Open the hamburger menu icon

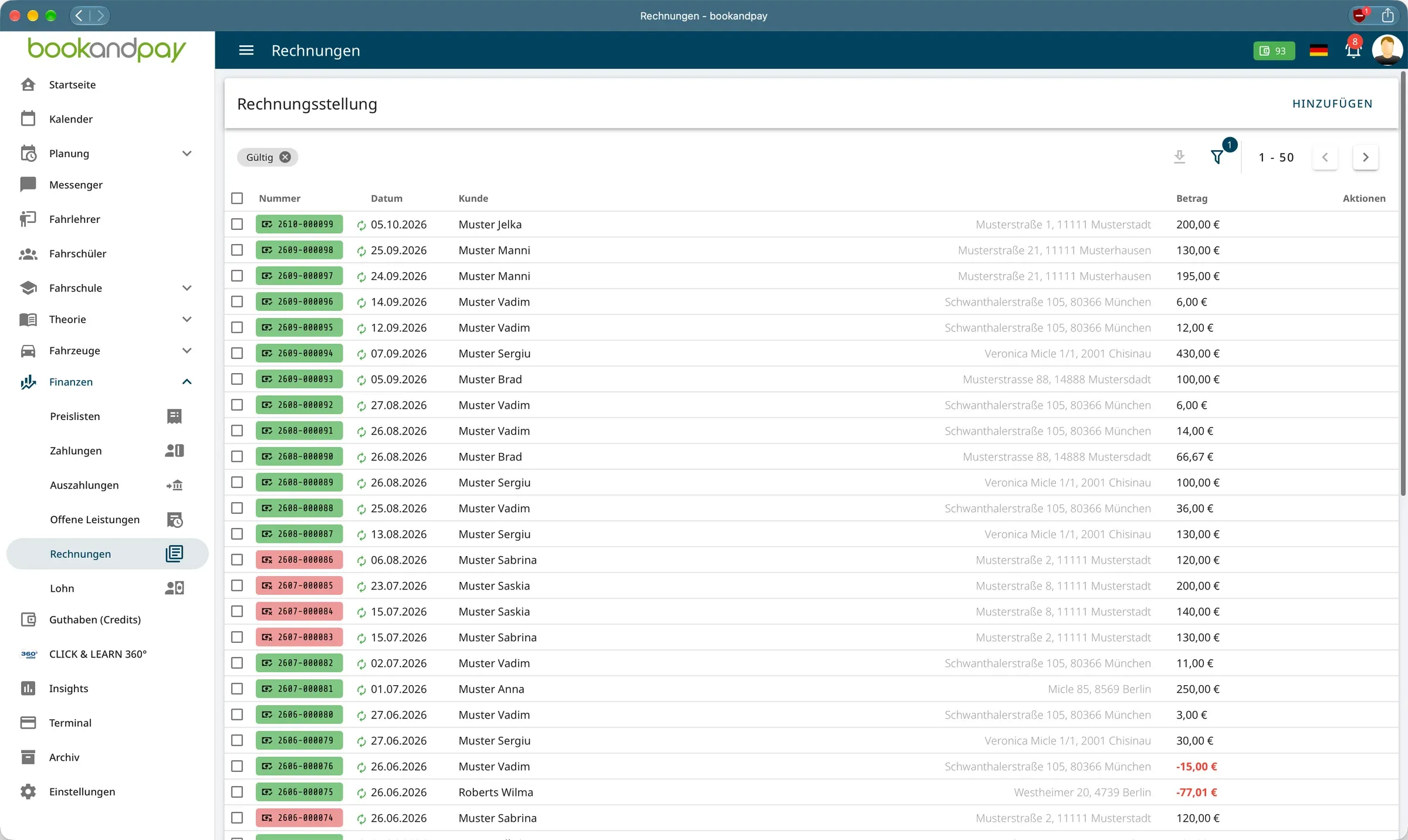246,50
